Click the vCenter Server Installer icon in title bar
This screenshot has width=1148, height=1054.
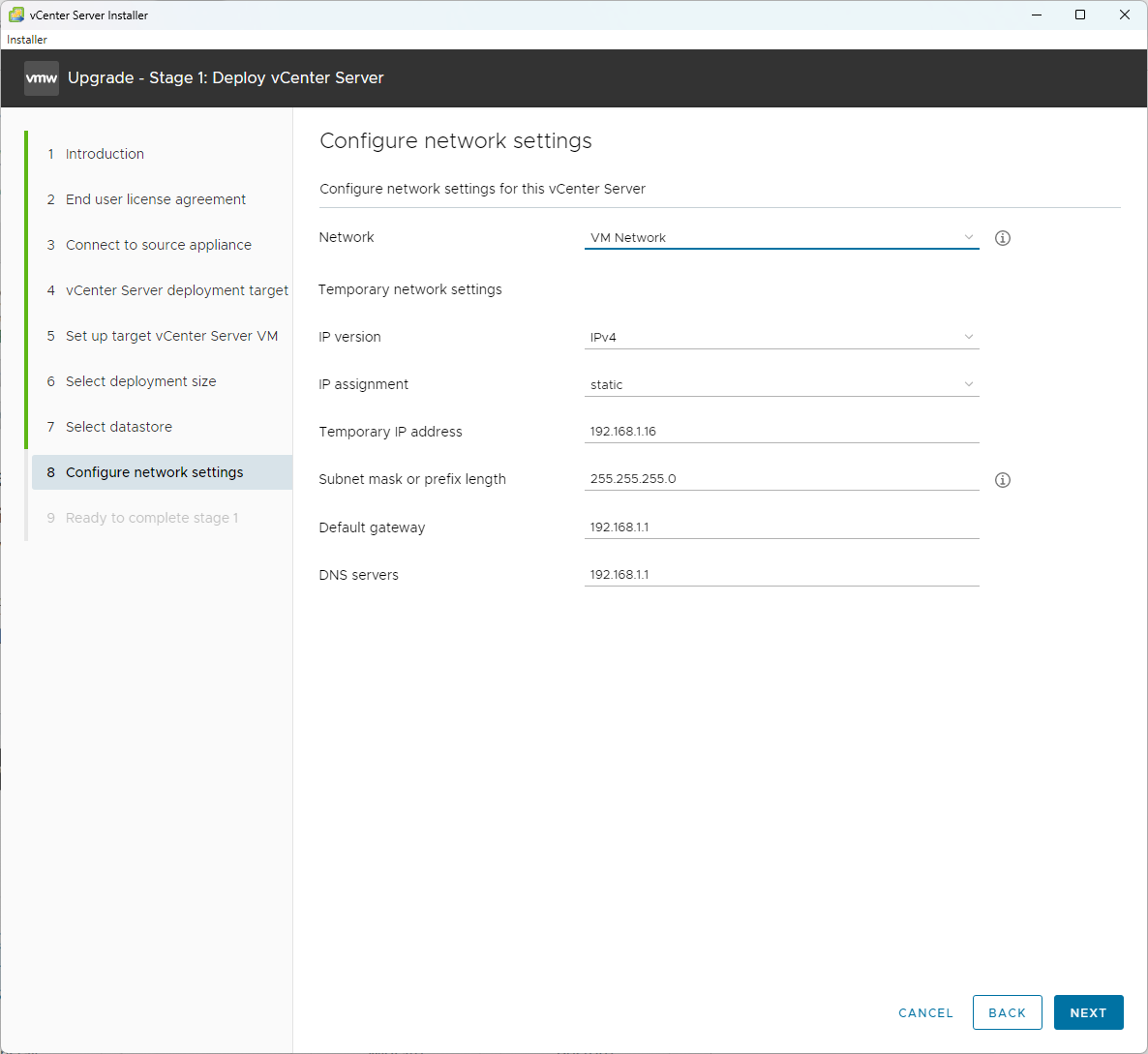click(x=15, y=15)
